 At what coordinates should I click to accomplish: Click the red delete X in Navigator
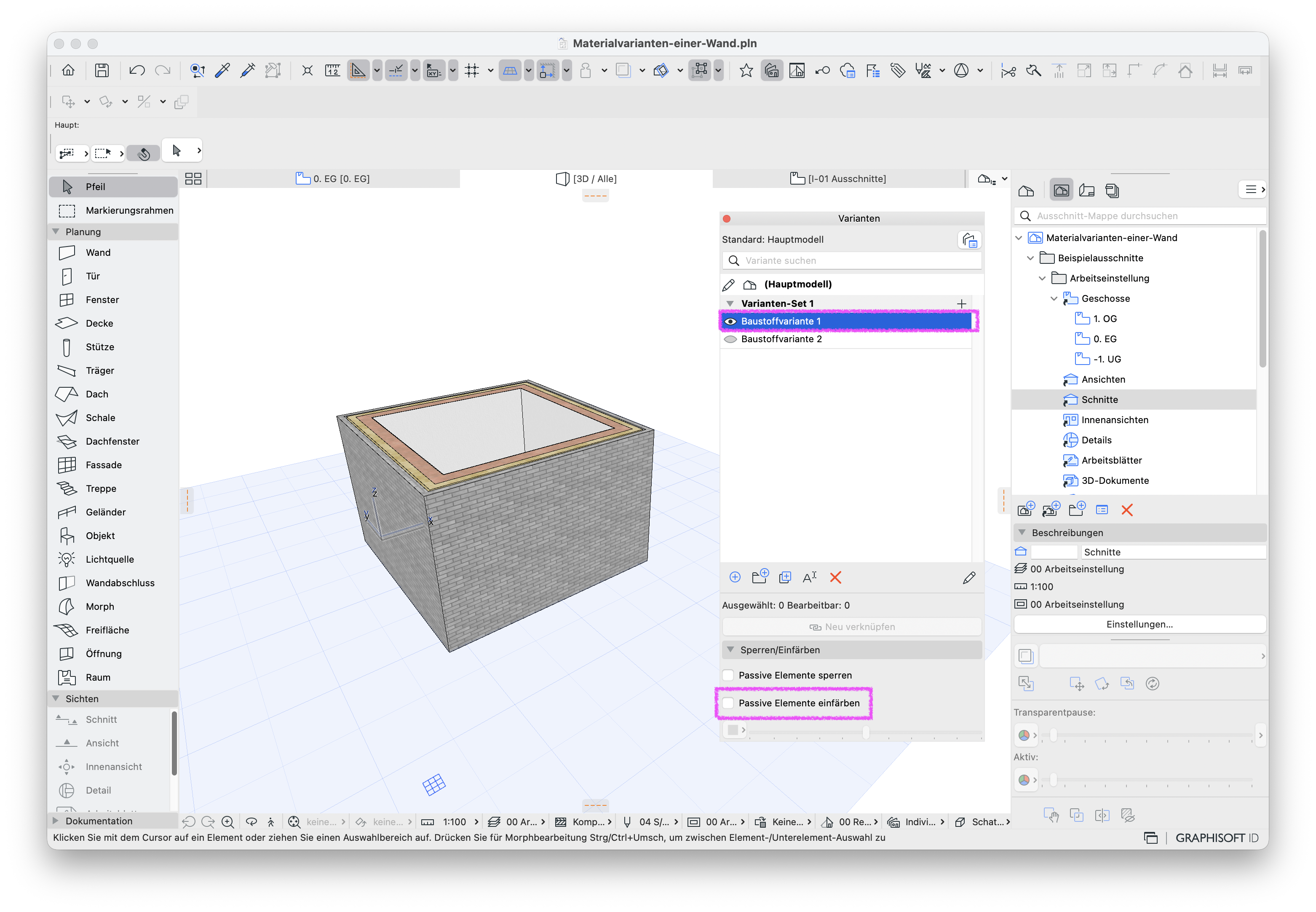[x=1127, y=510]
